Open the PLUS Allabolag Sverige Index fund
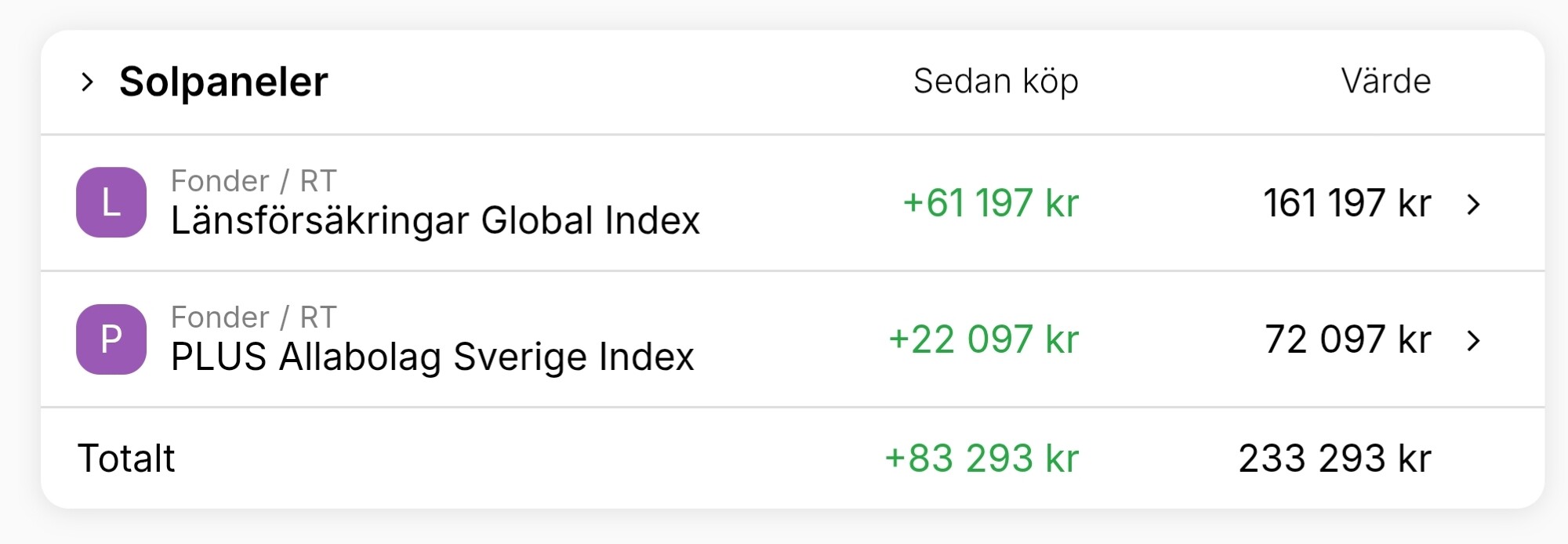 (432, 357)
